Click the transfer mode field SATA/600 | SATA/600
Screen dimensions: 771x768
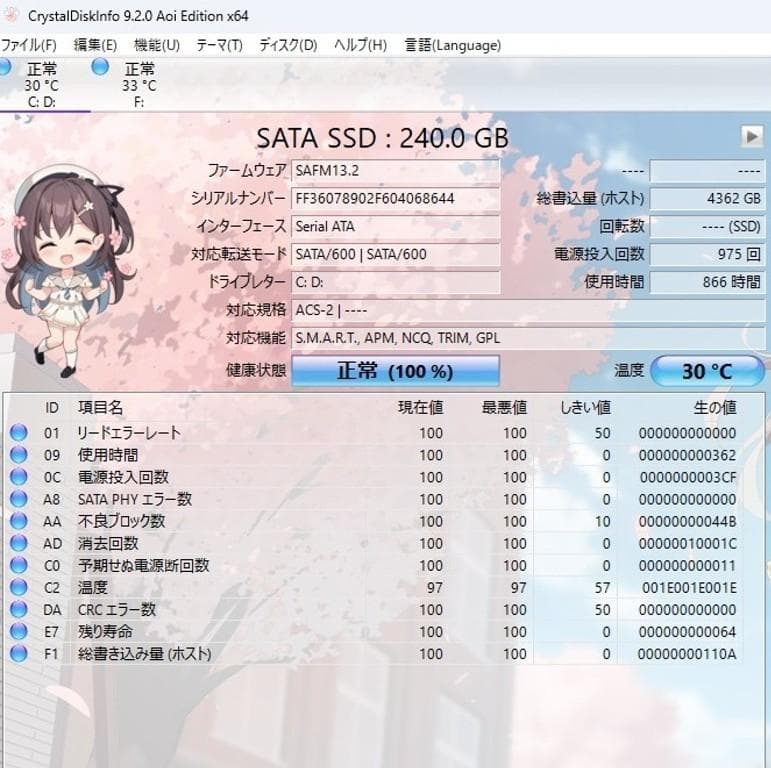(395, 254)
